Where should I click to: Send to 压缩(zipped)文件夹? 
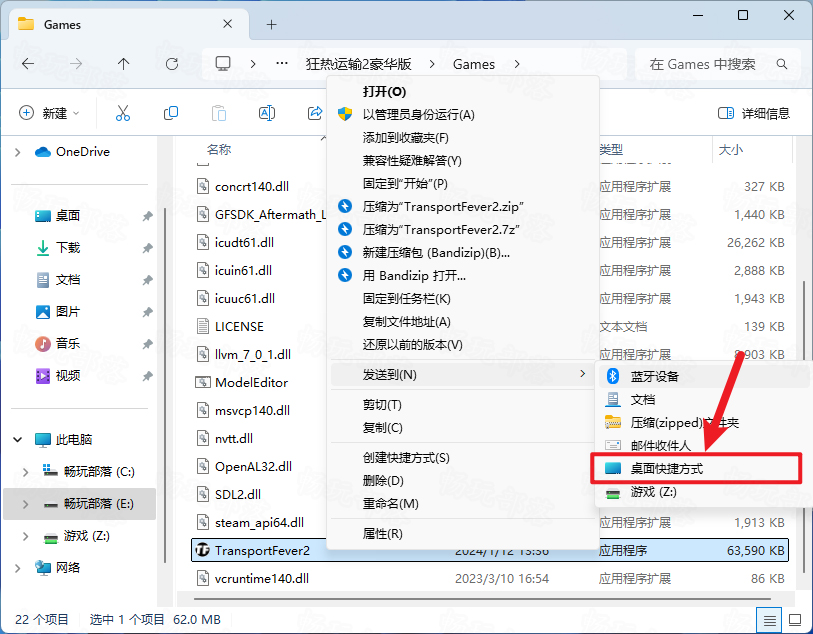click(x=704, y=422)
